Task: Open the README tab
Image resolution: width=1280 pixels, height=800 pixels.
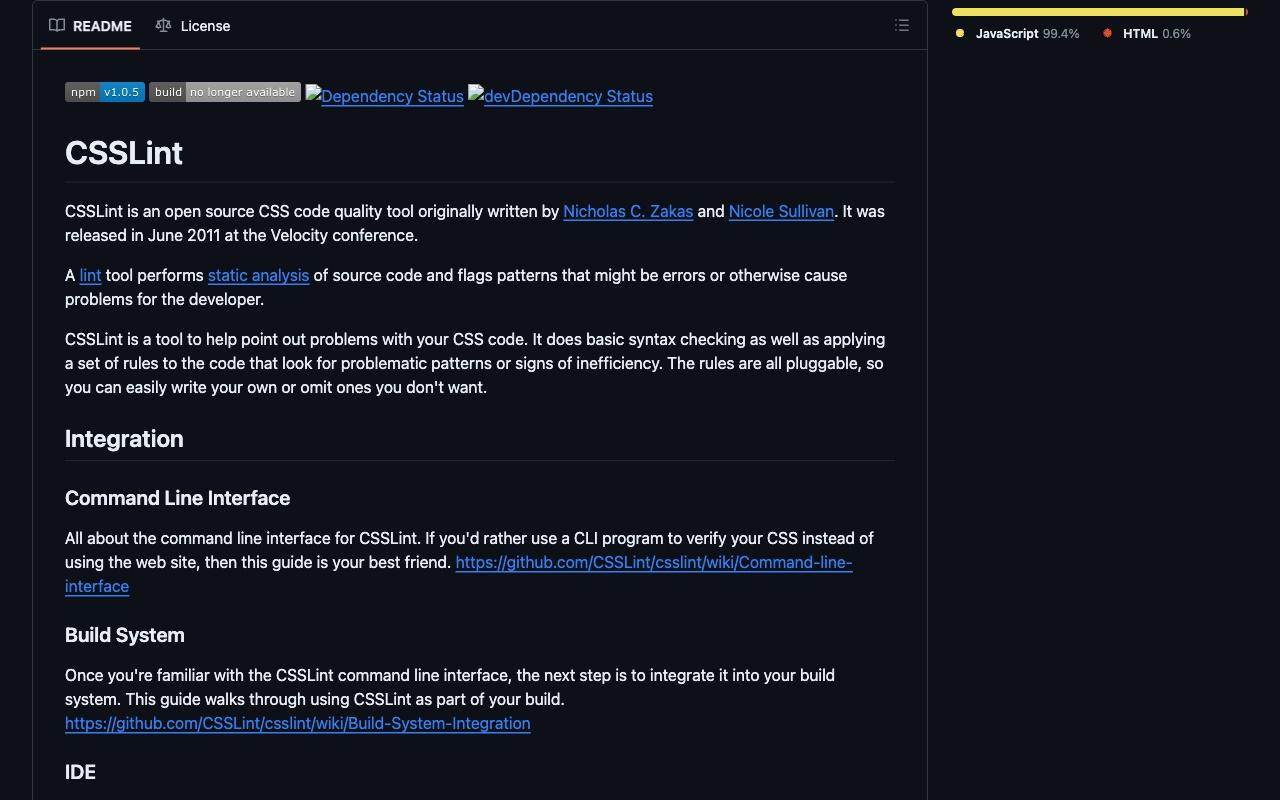Action: pos(90,26)
